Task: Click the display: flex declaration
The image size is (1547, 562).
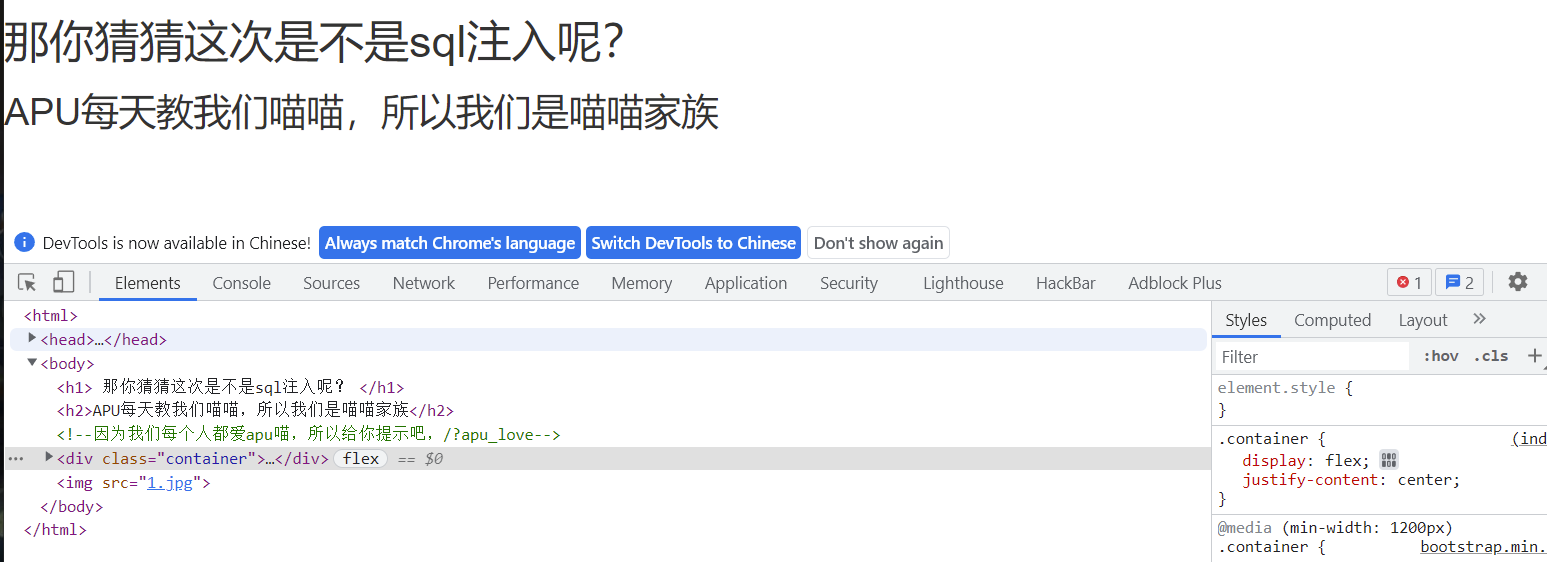Action: point(1306,460)
